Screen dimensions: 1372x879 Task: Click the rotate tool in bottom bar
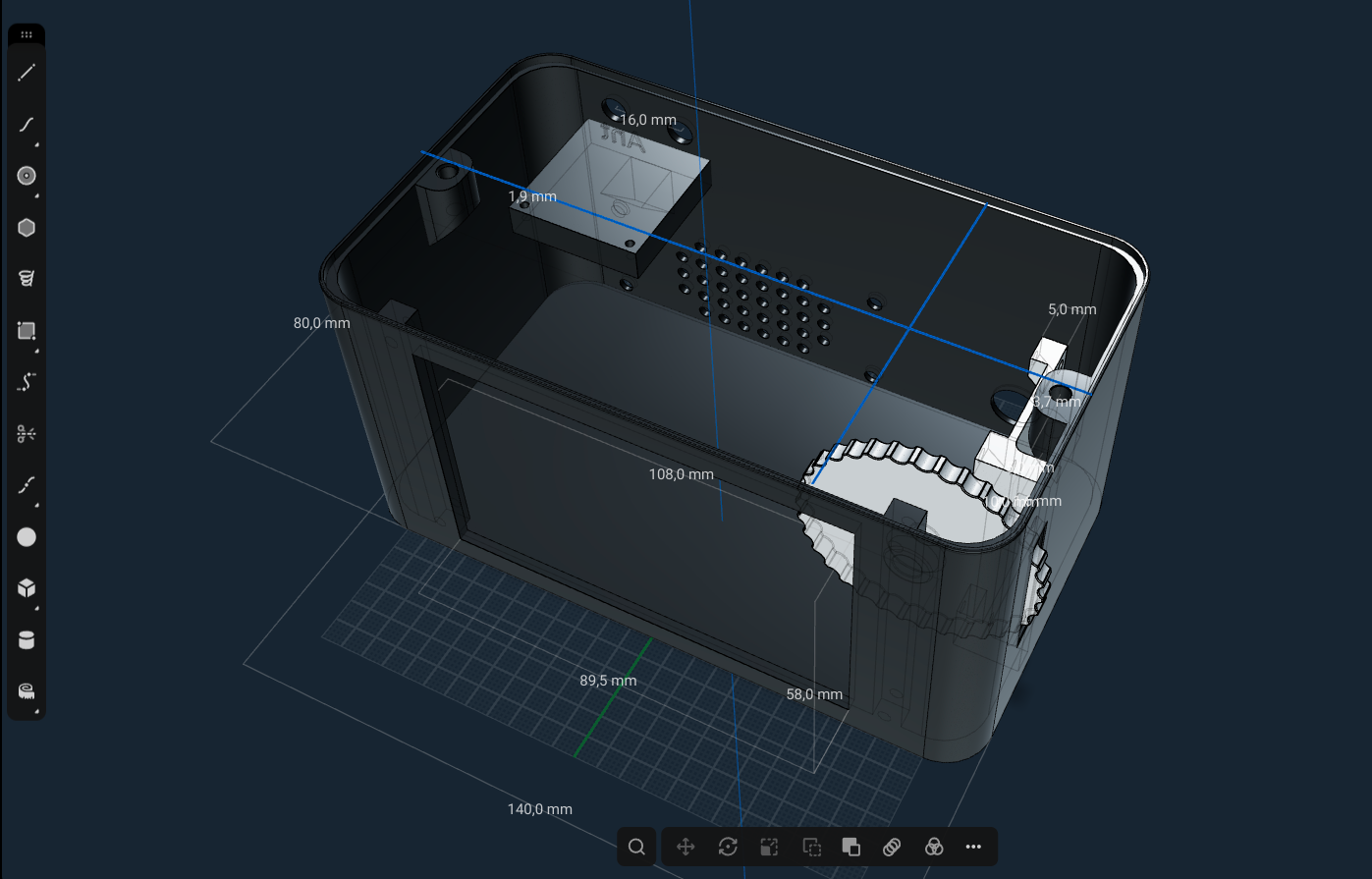click(x=728, y=847)
